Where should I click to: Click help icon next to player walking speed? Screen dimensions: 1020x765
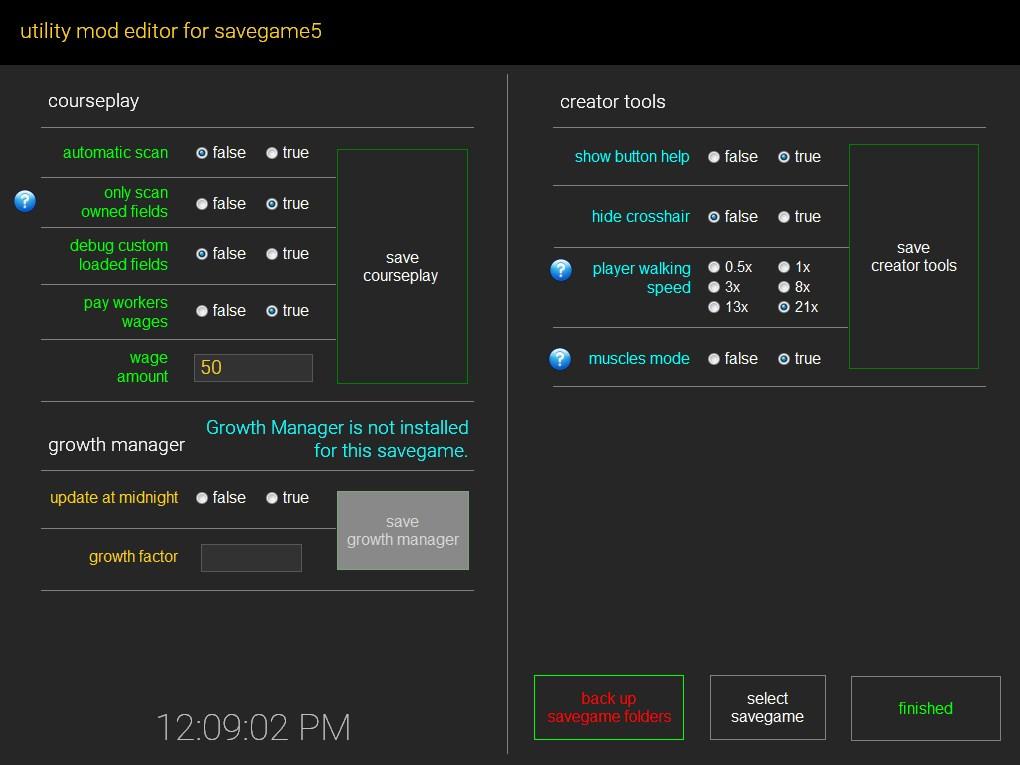[x=561, y=270]
